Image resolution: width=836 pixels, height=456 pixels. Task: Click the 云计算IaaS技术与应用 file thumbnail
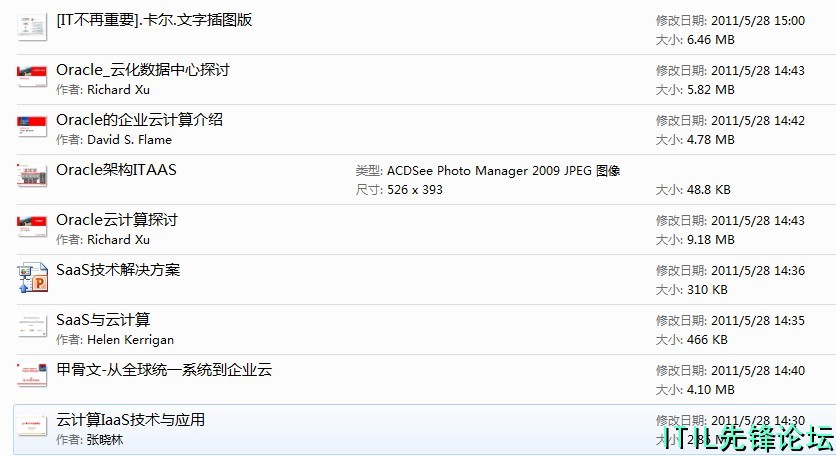point(32,427)
